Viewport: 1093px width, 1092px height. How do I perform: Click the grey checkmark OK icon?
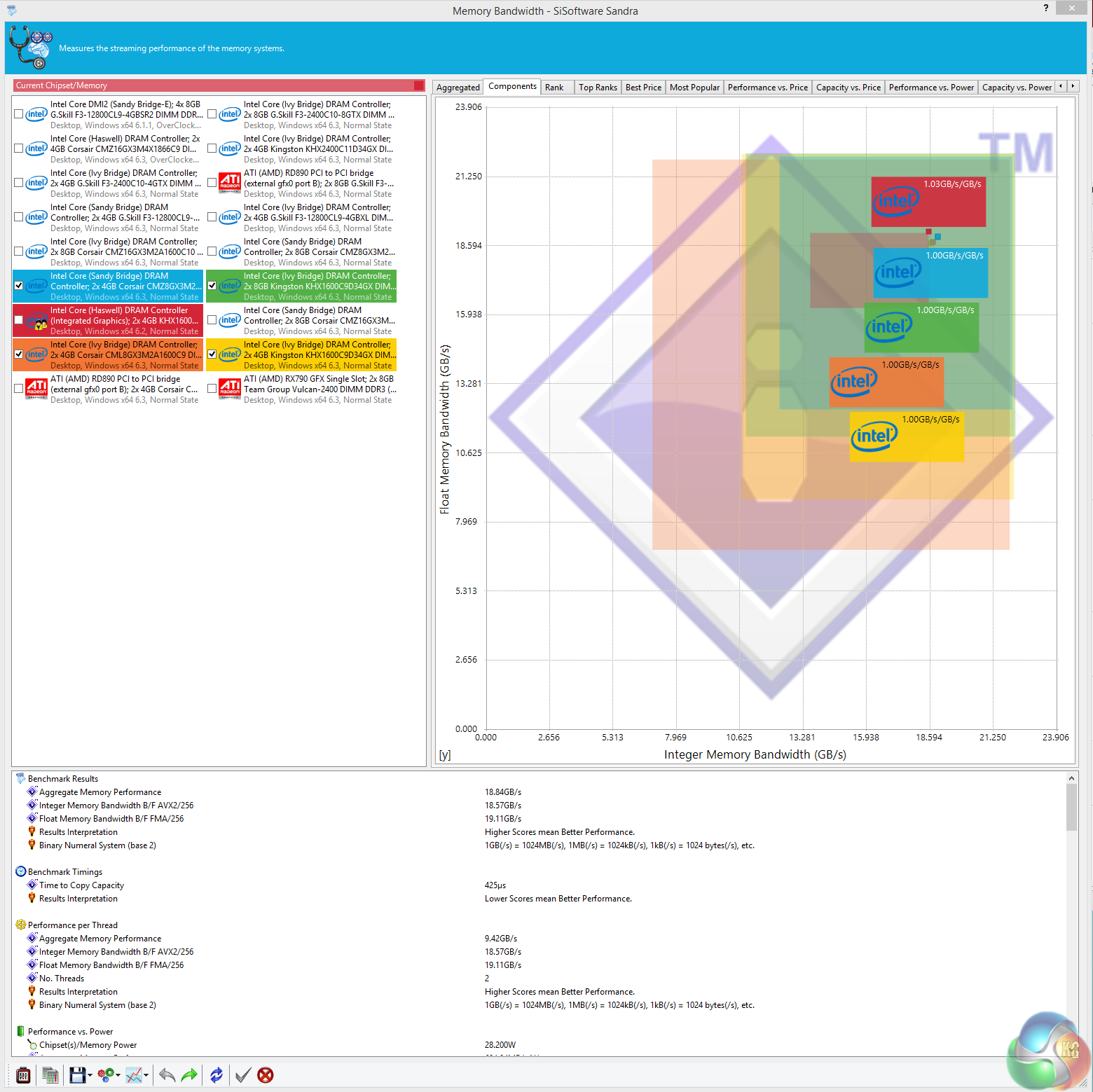[243, 1074]
